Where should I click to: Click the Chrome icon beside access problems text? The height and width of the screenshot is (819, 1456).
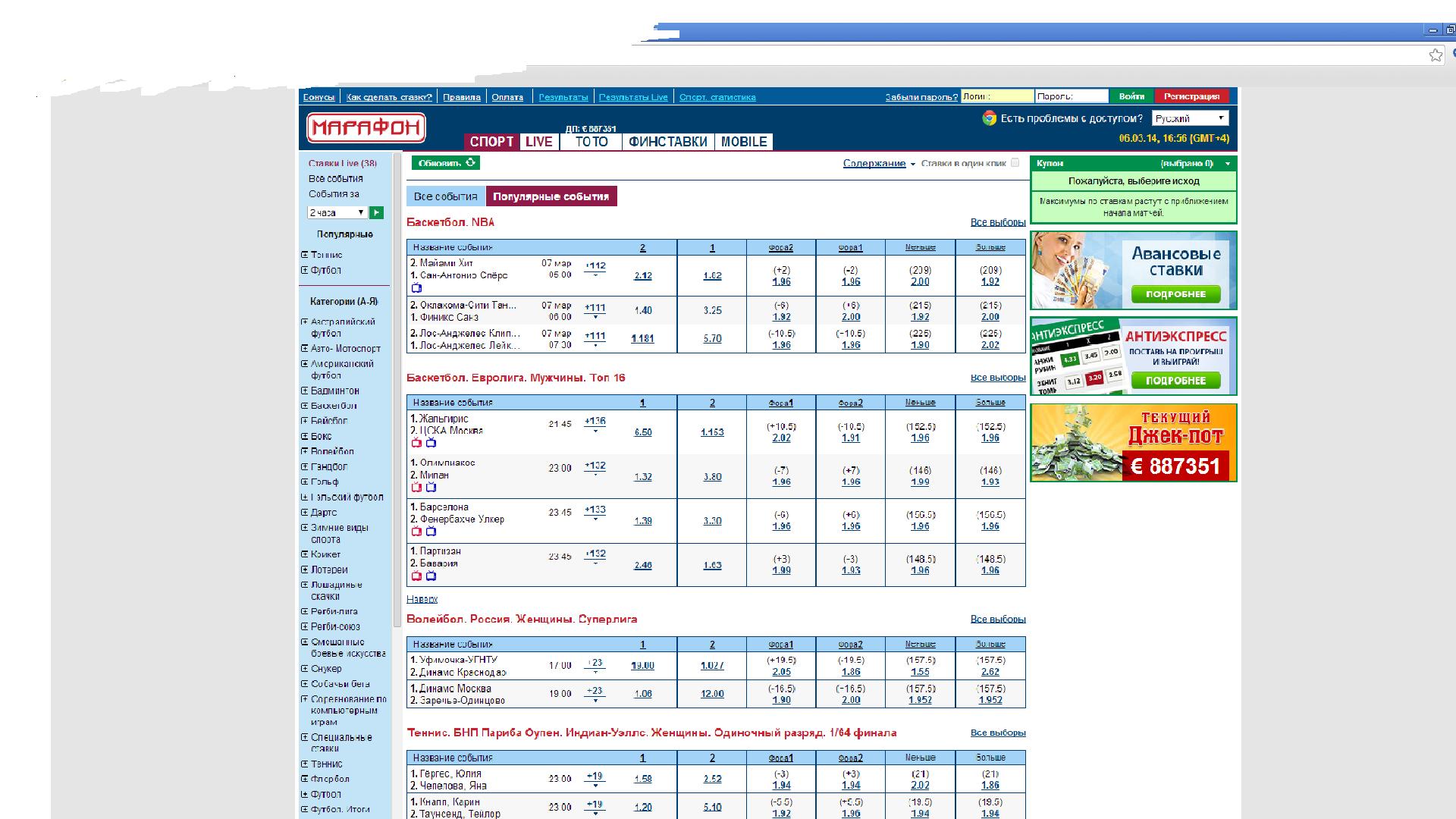[989, 118]
